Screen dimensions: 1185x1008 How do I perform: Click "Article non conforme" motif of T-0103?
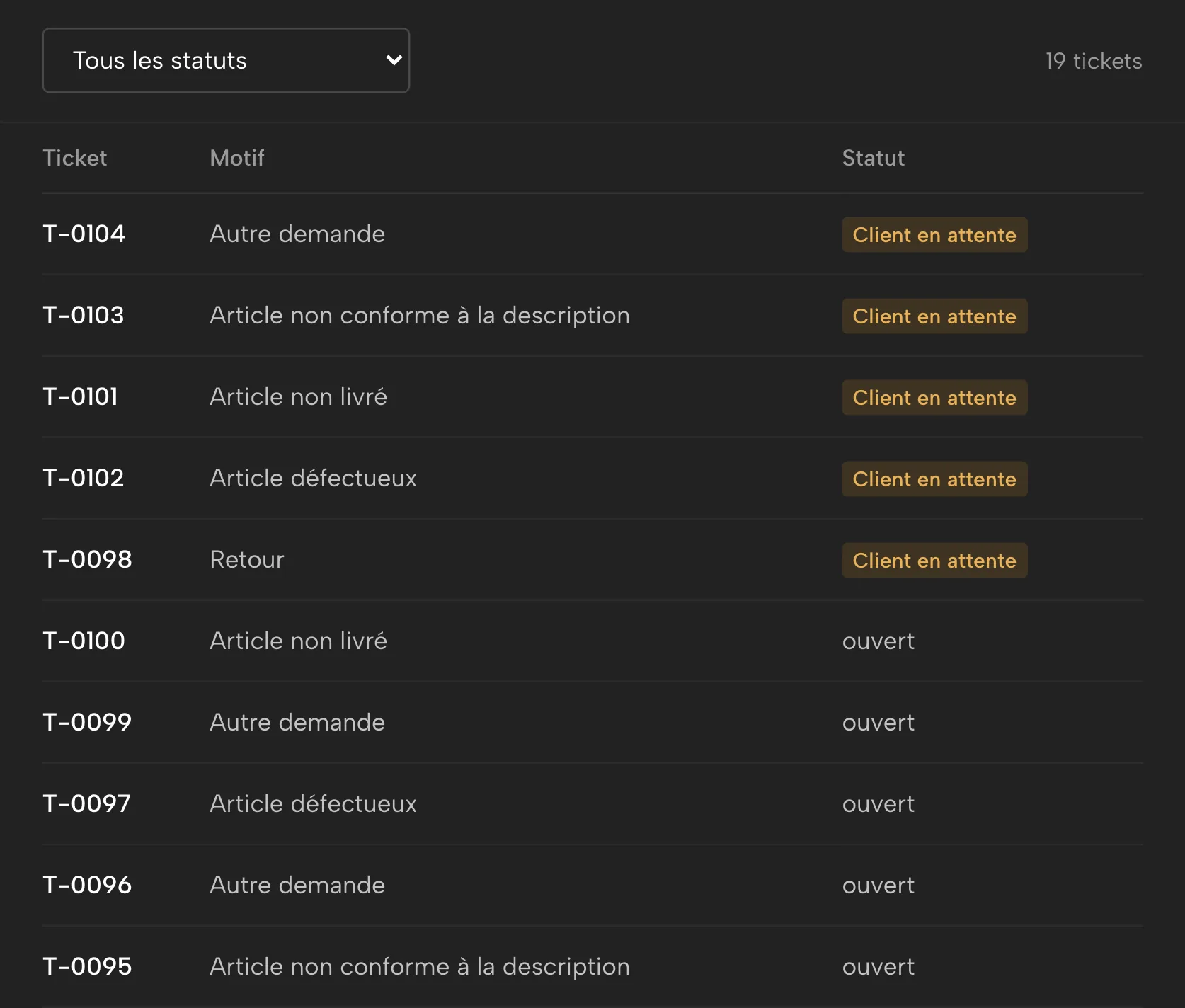(420, 315)
